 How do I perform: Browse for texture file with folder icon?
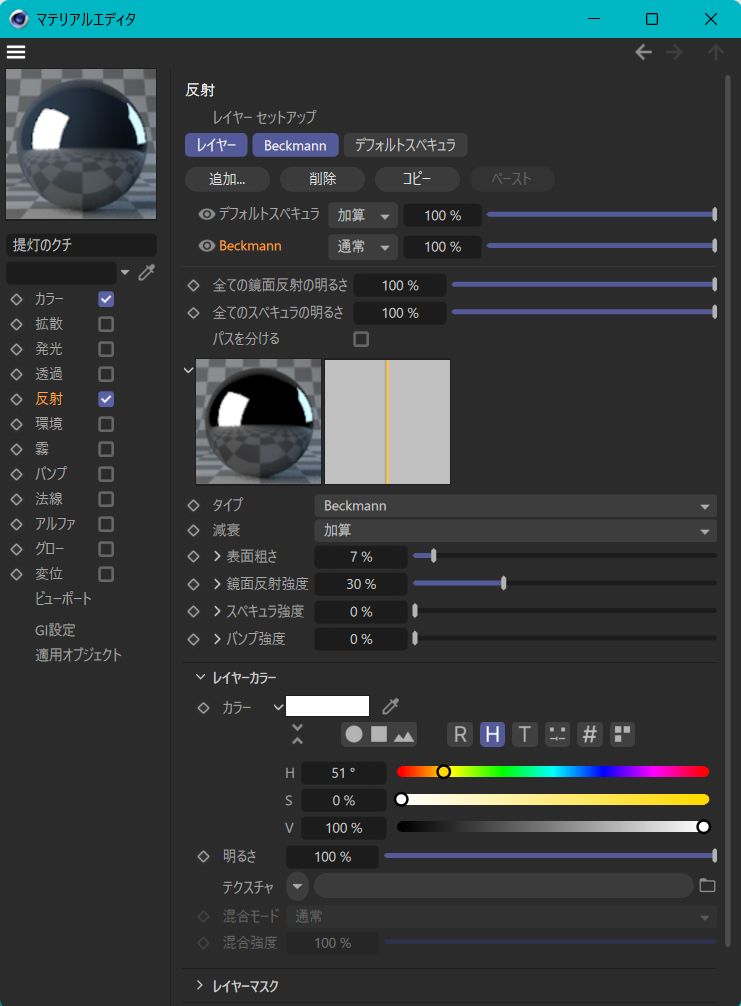coord(708,886)
